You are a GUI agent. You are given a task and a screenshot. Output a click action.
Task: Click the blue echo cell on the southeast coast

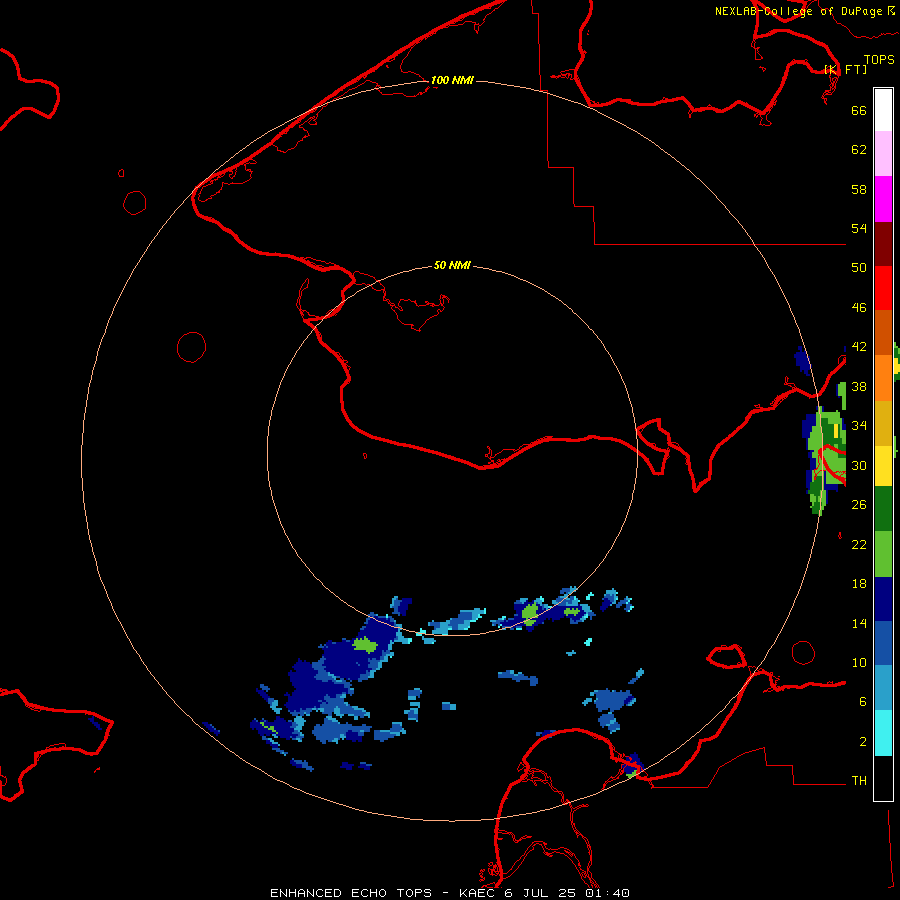pyautogui.click(x=631, y=765)
